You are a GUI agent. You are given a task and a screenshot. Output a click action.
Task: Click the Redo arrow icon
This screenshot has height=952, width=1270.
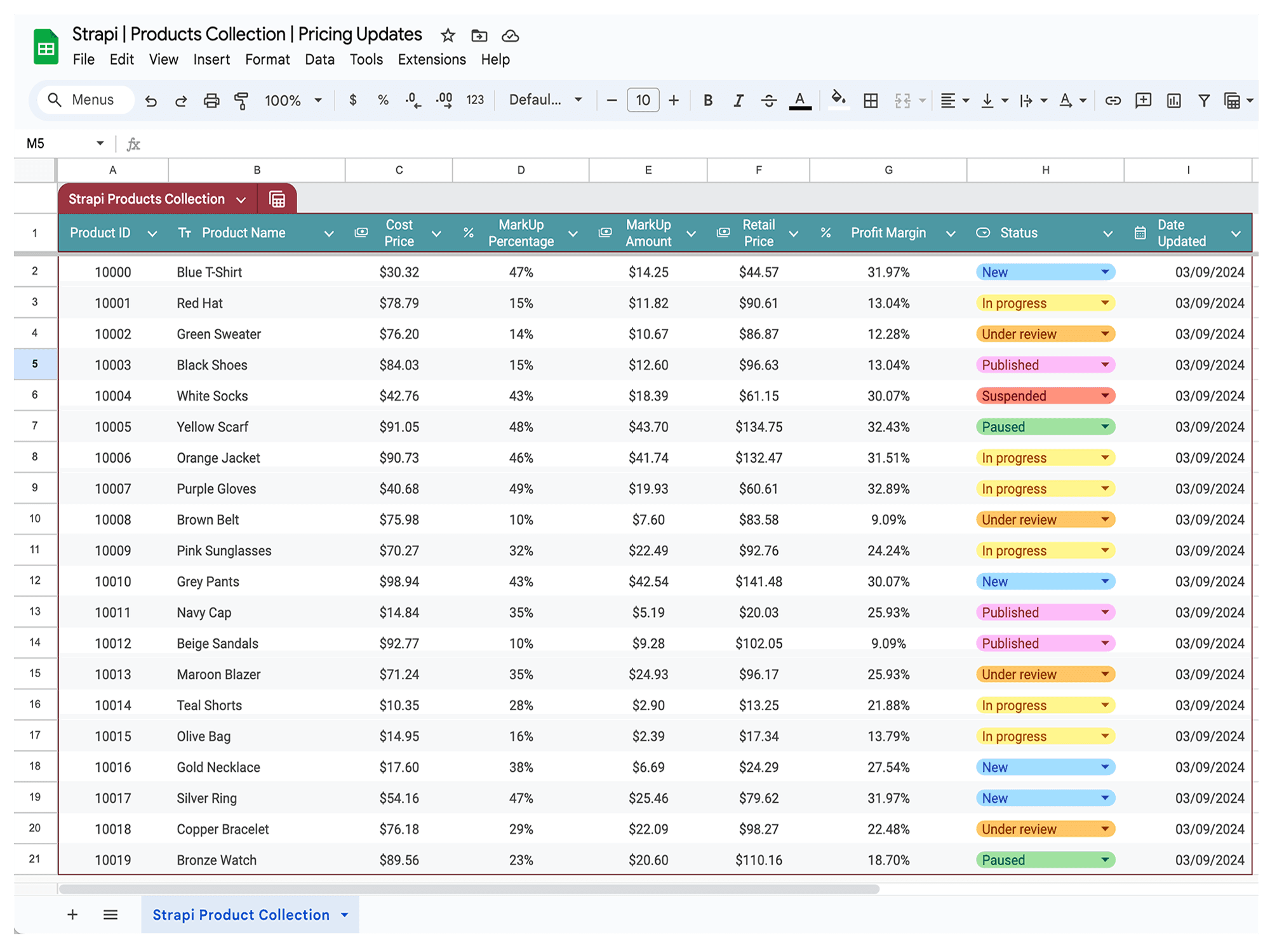click(x=181, y=100)
